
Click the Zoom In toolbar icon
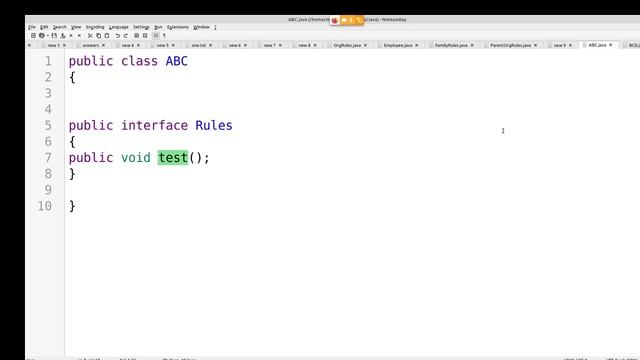click(137, 36)
